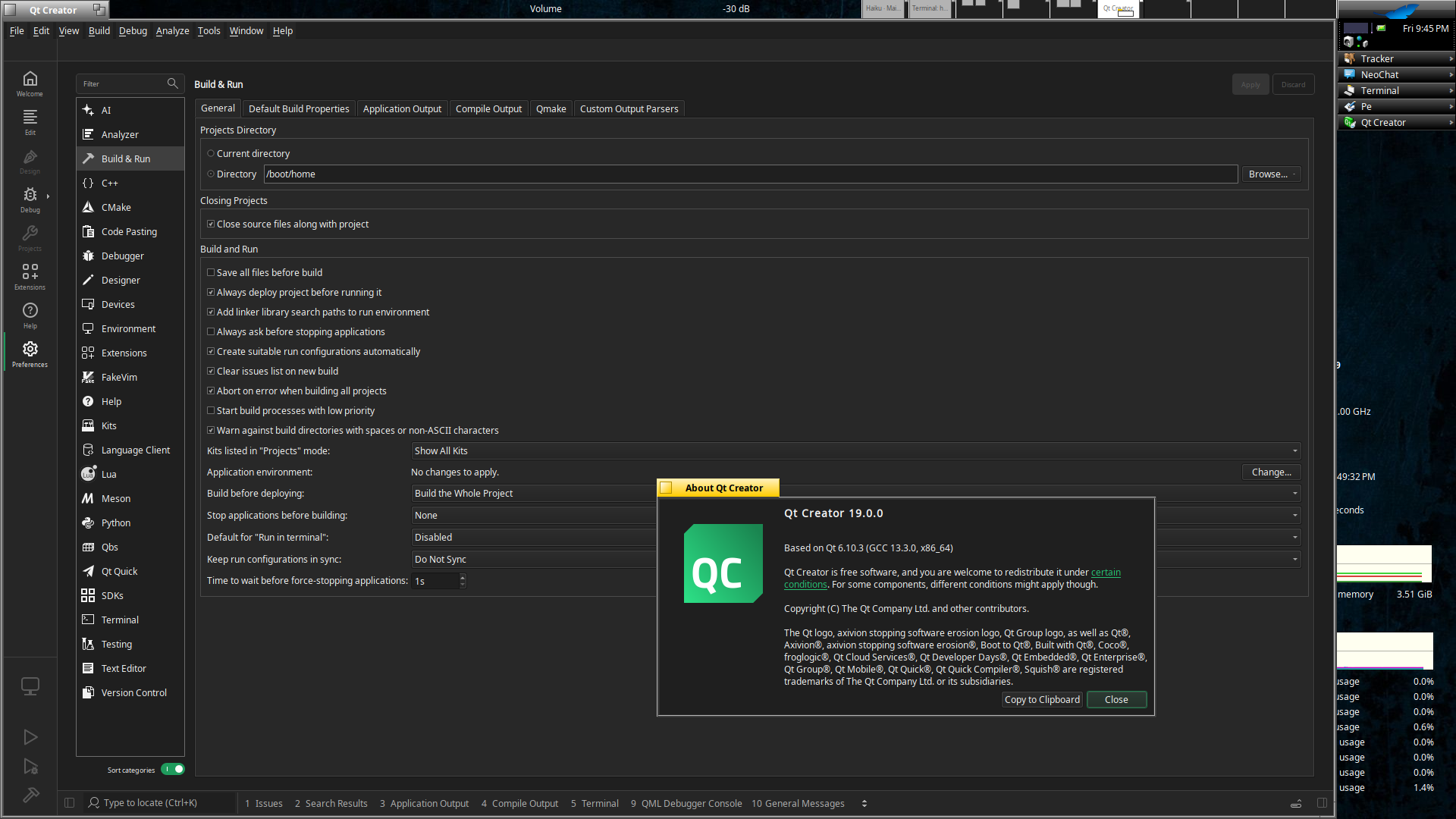Open Keep run configurations in sync dropdown

click(856, 559)
